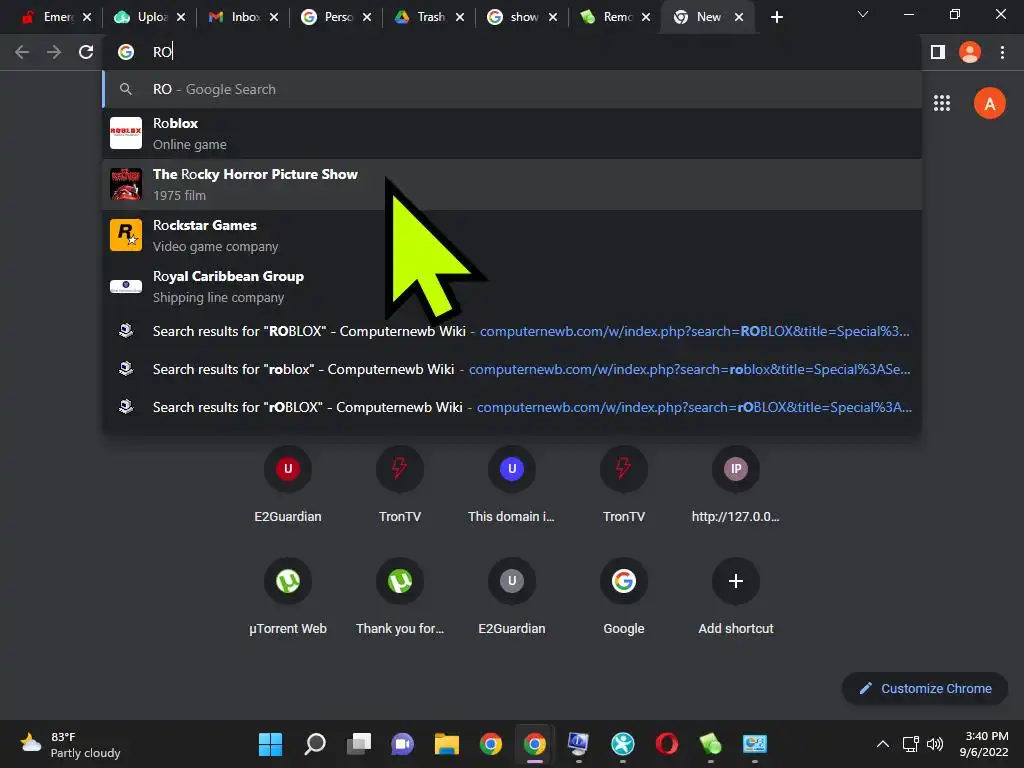
Task: Open the Chat icon on taskbar
Action: click(402, 744)
